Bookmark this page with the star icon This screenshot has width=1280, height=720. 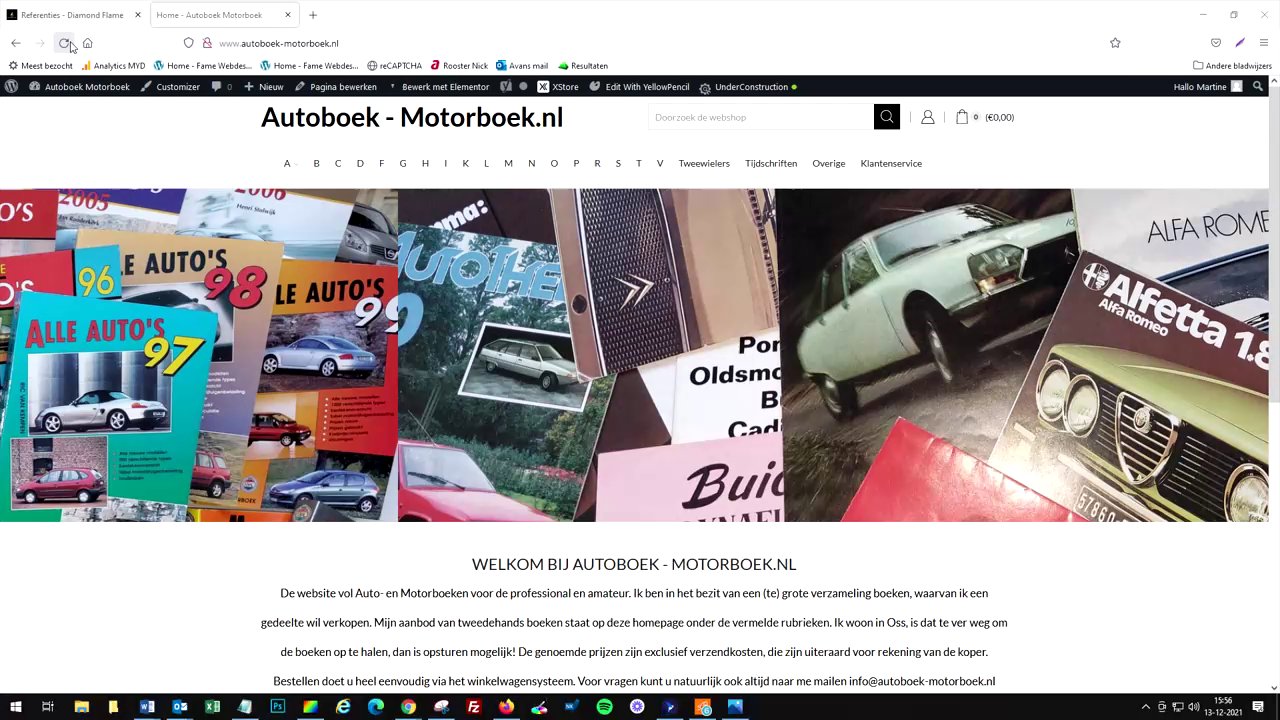pyautogui.click(x=1115, y=43)
